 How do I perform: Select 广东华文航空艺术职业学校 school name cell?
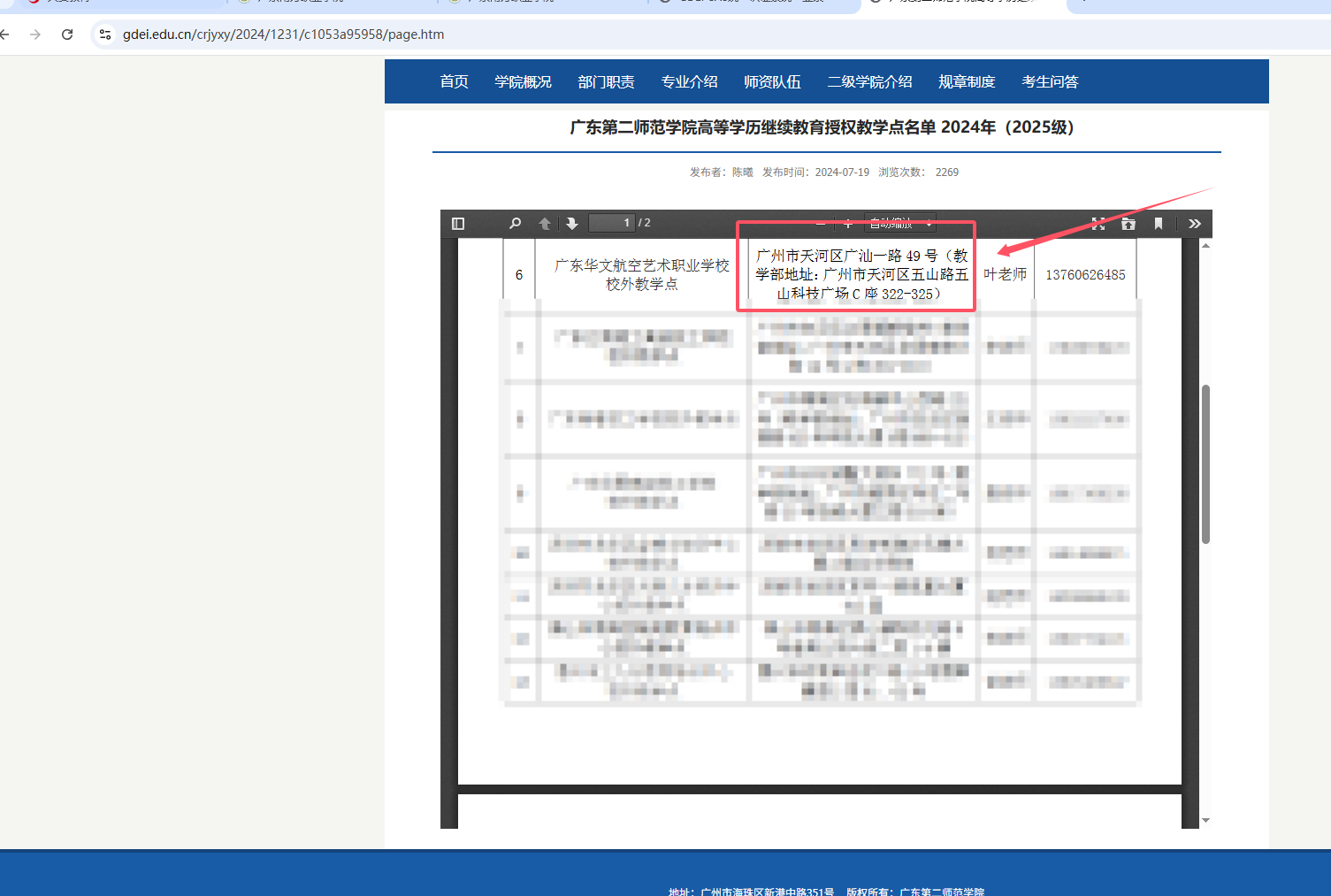(x=642, y=274)
